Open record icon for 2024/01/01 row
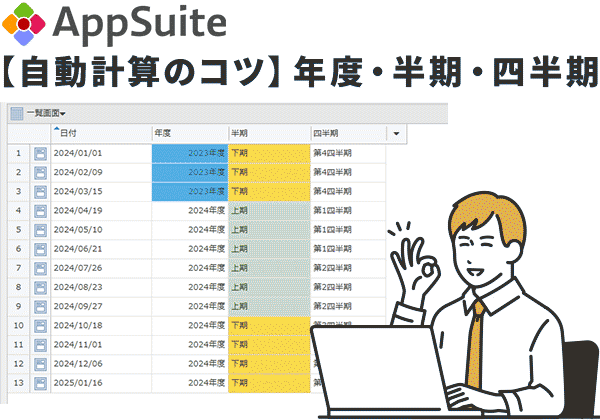 (40, 153)
